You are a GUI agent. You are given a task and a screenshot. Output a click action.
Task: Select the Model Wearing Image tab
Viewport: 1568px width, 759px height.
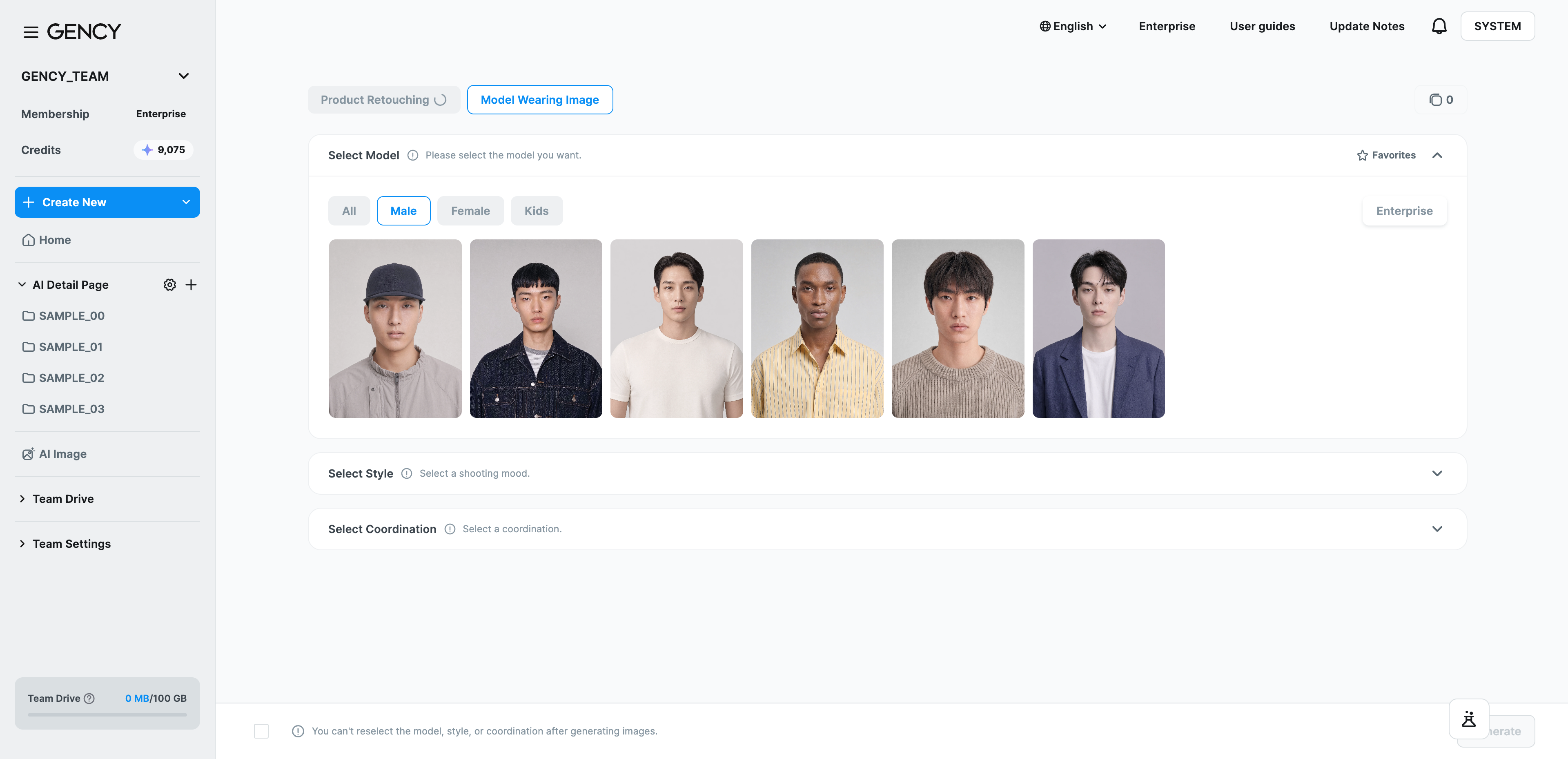coord(540,100)
